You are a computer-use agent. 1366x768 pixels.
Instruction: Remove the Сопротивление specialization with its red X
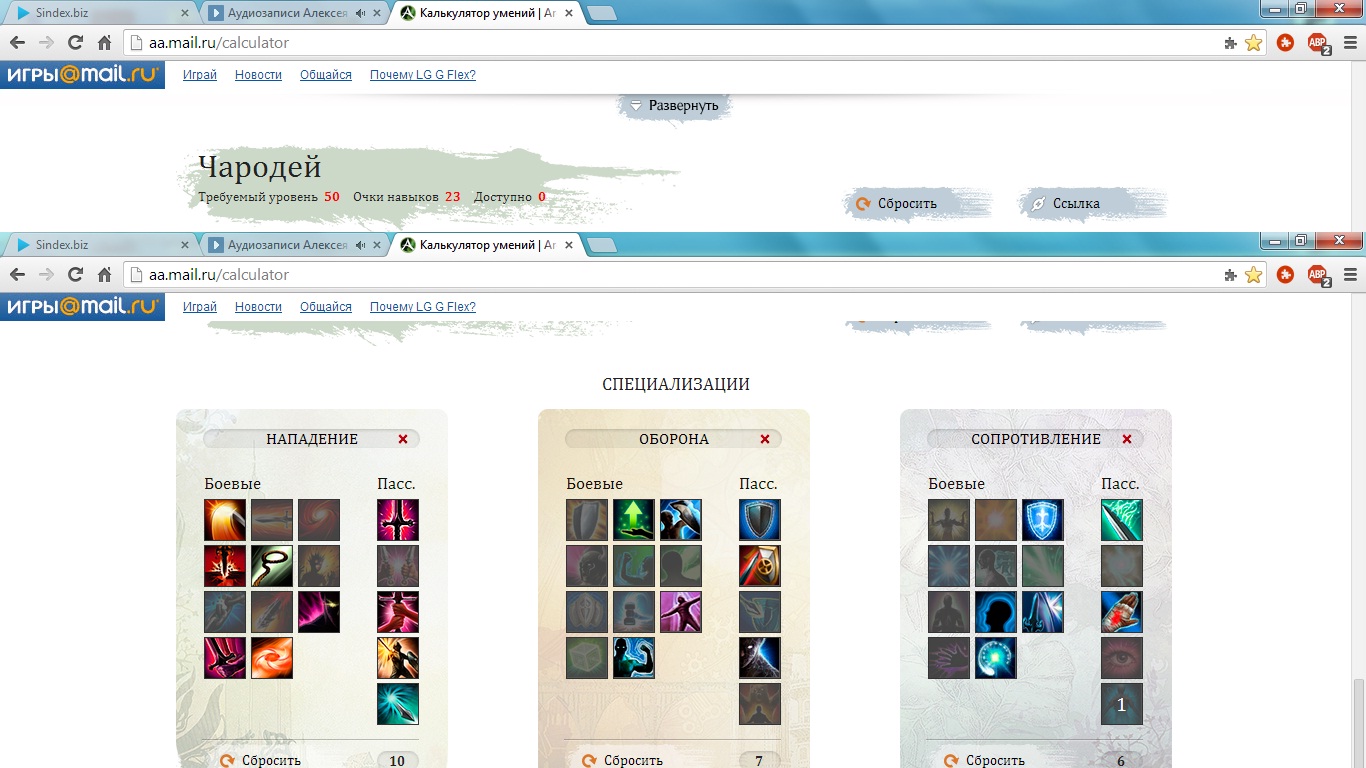click(x=1127, y=439)
